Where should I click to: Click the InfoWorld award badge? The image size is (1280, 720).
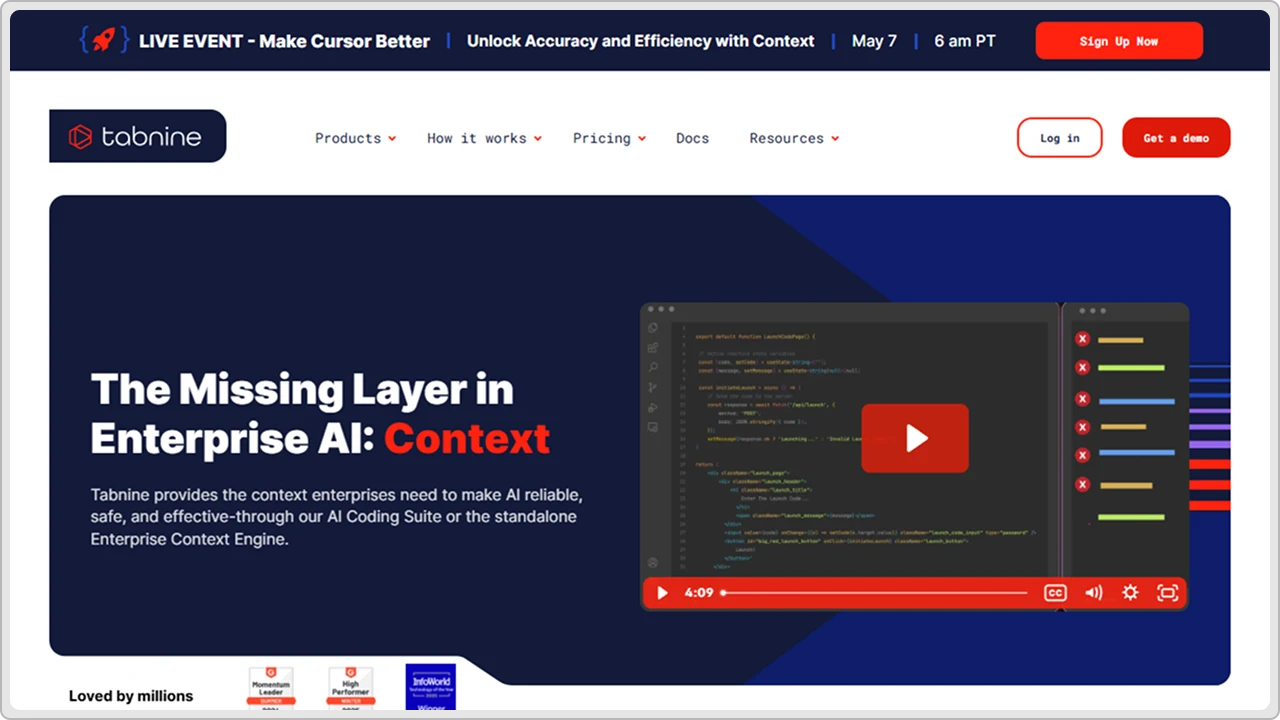(x=431, y=687)
